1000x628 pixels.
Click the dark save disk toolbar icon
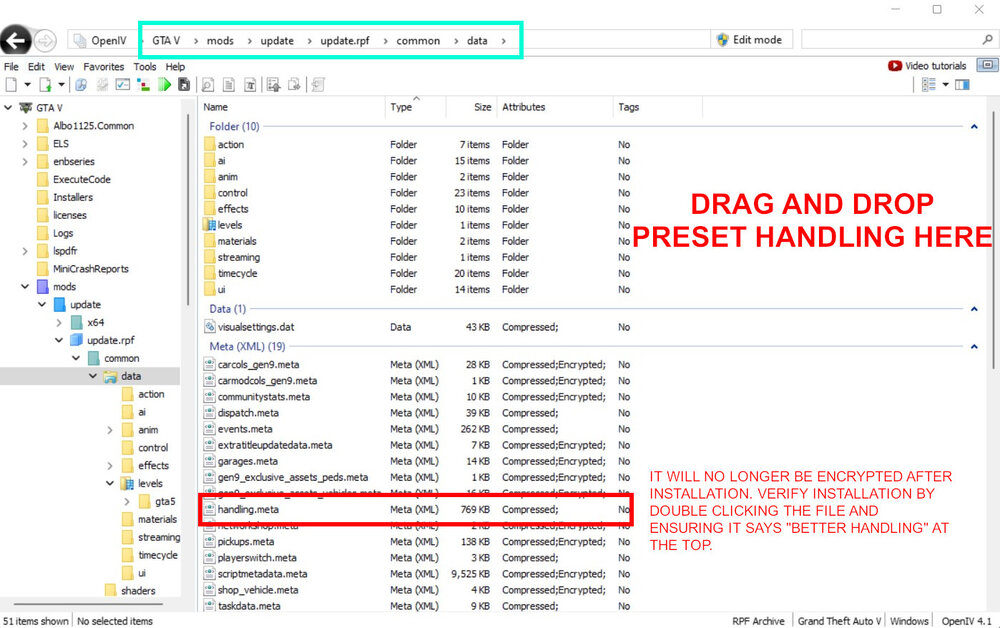[x=184, y=84]
